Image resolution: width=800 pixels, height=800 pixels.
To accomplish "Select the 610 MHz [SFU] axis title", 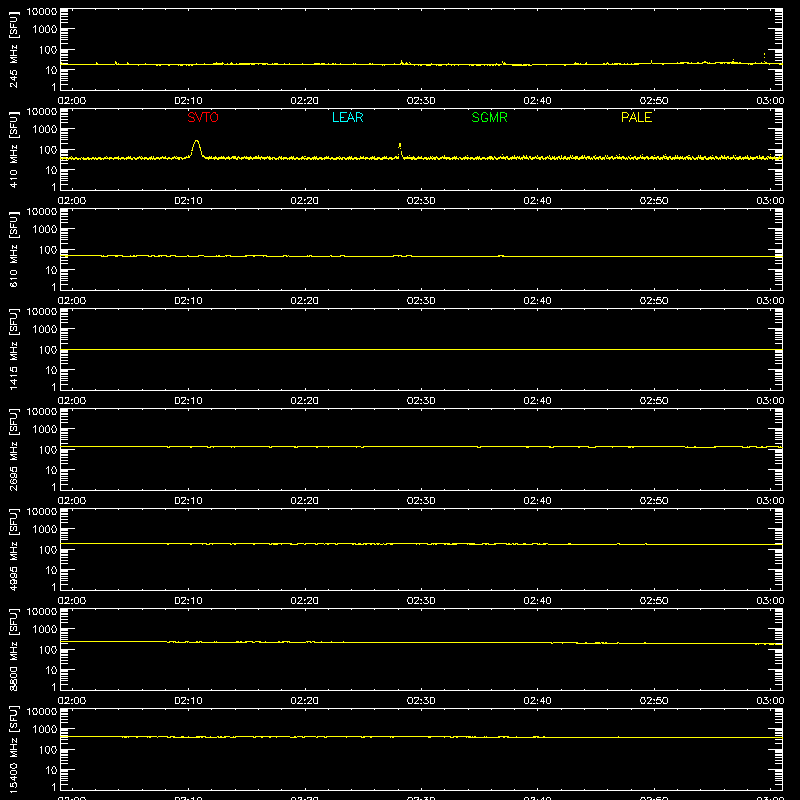I will [14, 249].
